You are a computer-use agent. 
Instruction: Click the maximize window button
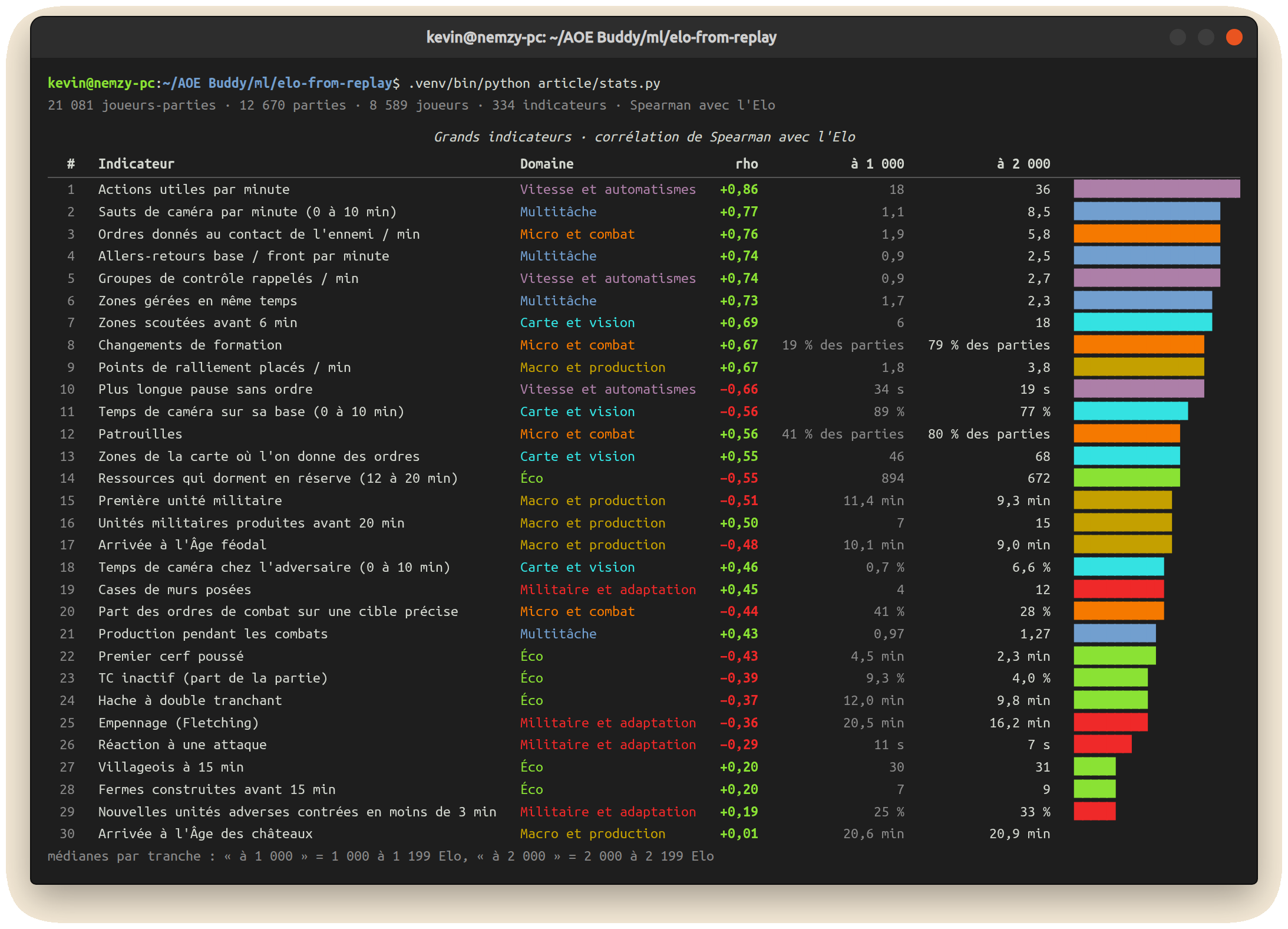[x=1206, y=37]
